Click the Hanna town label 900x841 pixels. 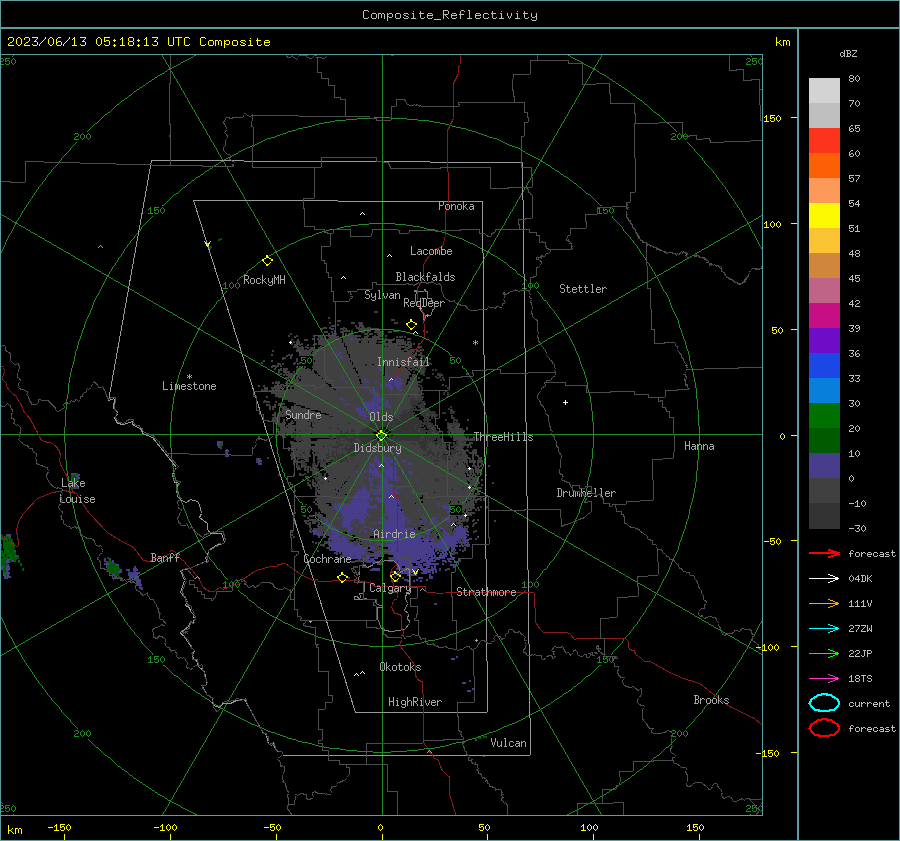(x=699, y=446)
